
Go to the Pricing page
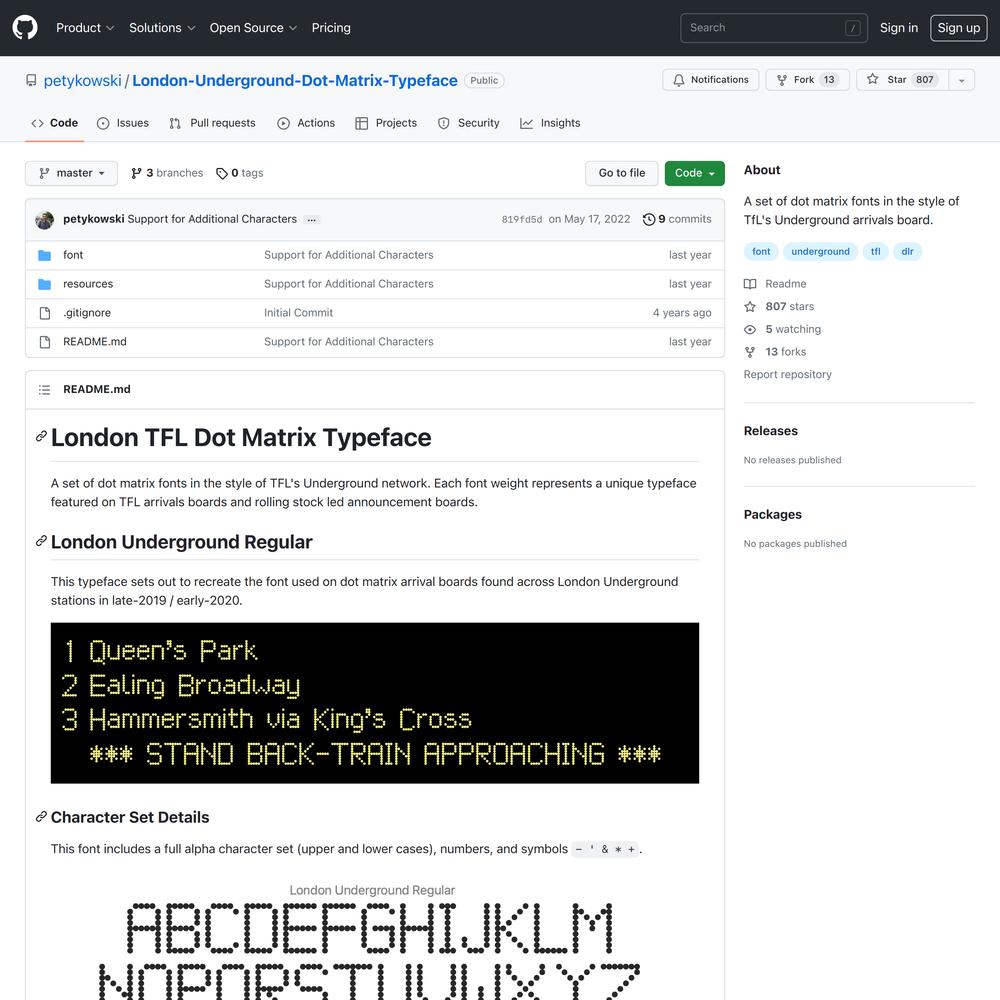pos(331,28)
